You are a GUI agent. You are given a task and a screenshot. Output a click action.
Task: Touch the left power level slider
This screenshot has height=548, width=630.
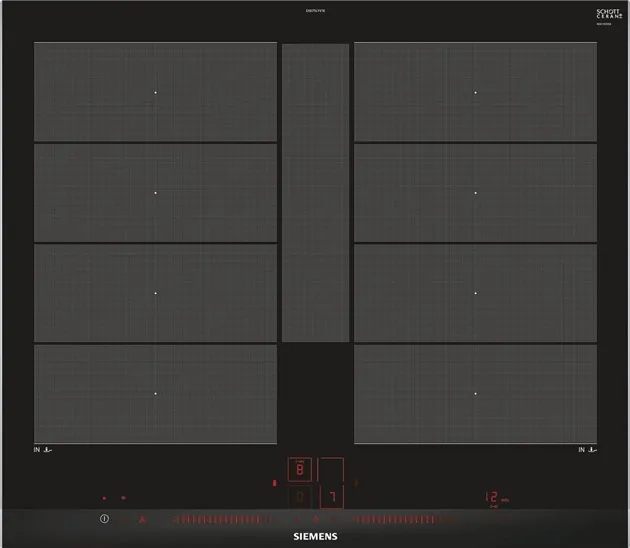pyautogui.click(x=221, y=520)
